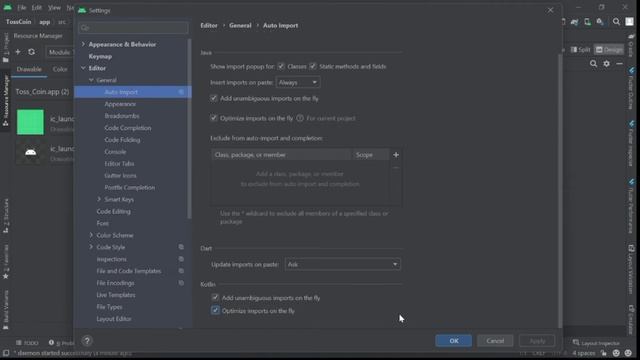640x360 pixels.
Task: Open the SDK Manager icon in the toolbar
Action: point(600,22)
